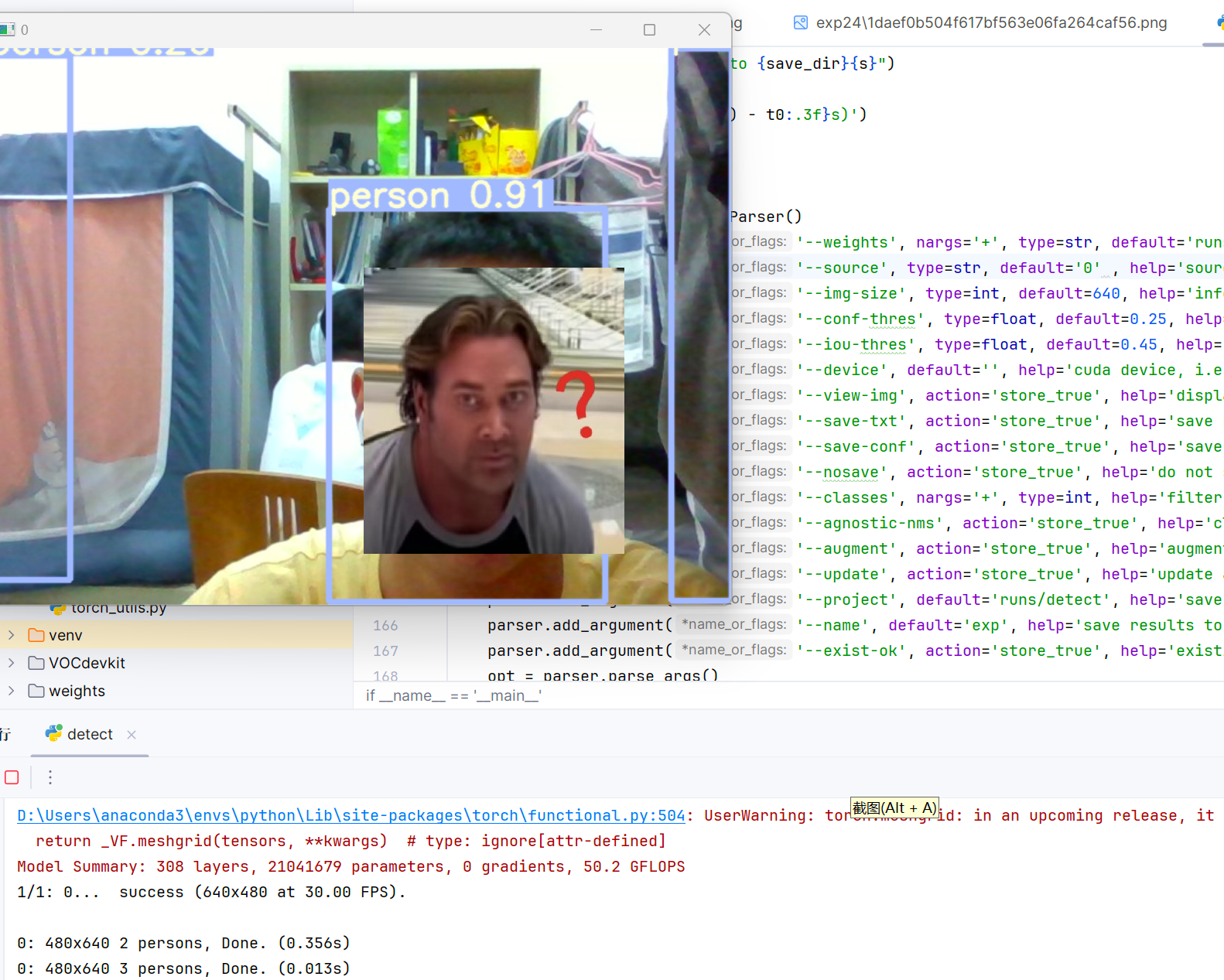Click the VOCdevkit folder icon
Image resolution: width=1224 pixels, height=980 pixels.
point(36,663)
